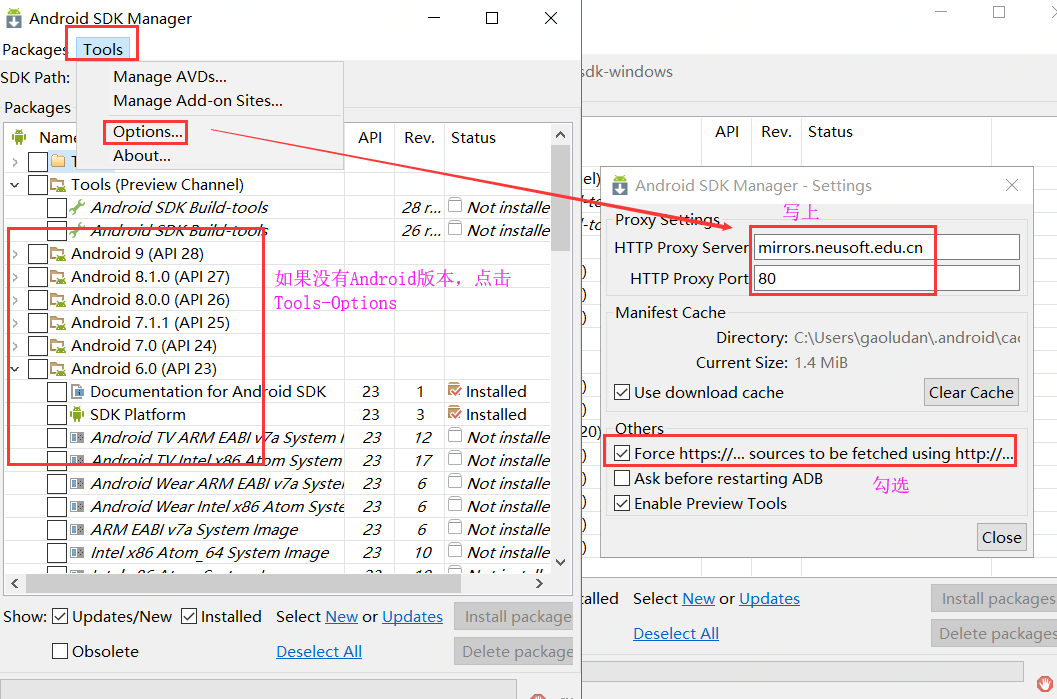Enable the Ask before restarting ADB checkbox
Viewport: 1057px width, 699px height.
(621, 479)
